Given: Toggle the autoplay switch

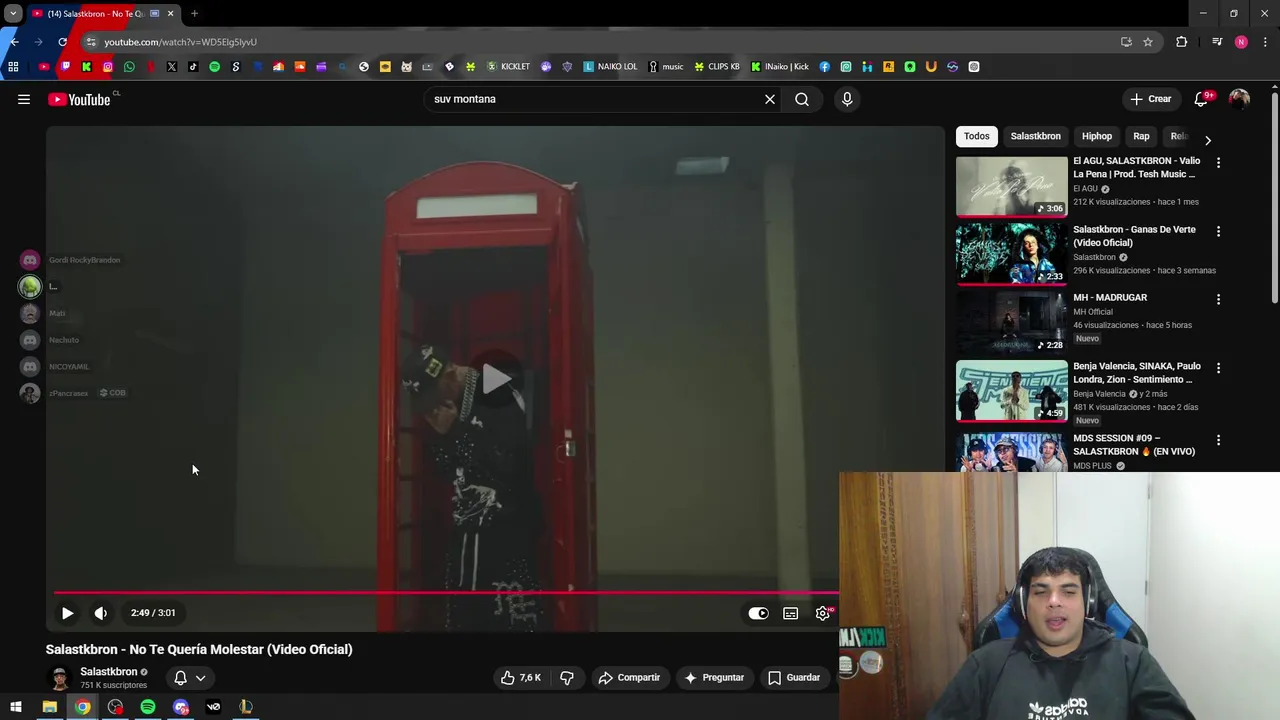Looking at the screenshot, I should point(759,613).
